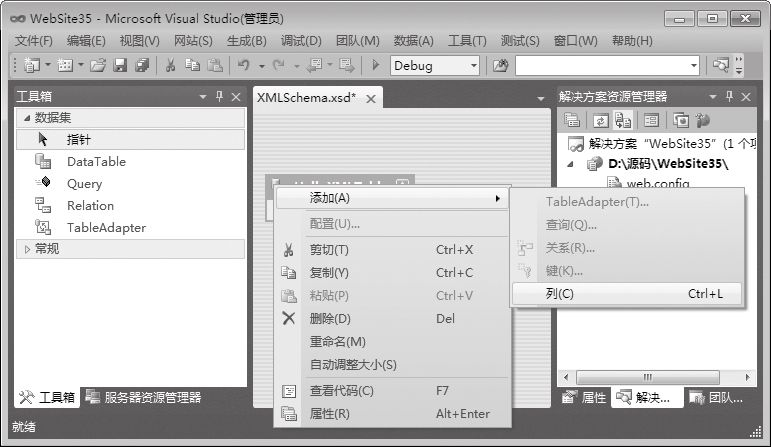Screen dimensions: 771x447
Task: Choose 查看代码(C) in the context menu
Action: click(x=393, y=391)
